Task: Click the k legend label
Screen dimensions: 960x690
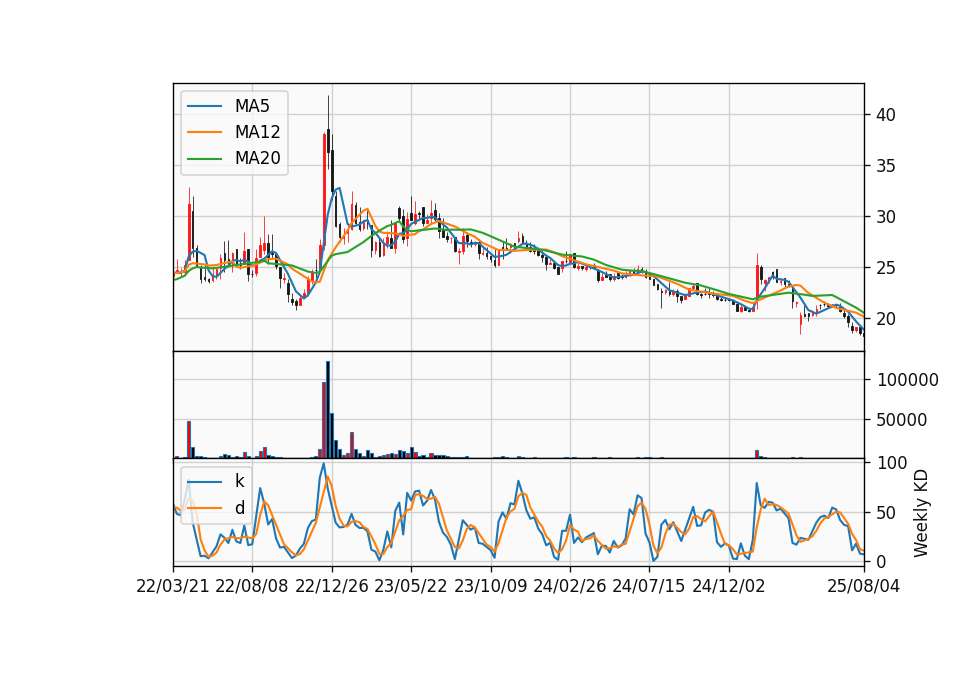Action: 239,481
